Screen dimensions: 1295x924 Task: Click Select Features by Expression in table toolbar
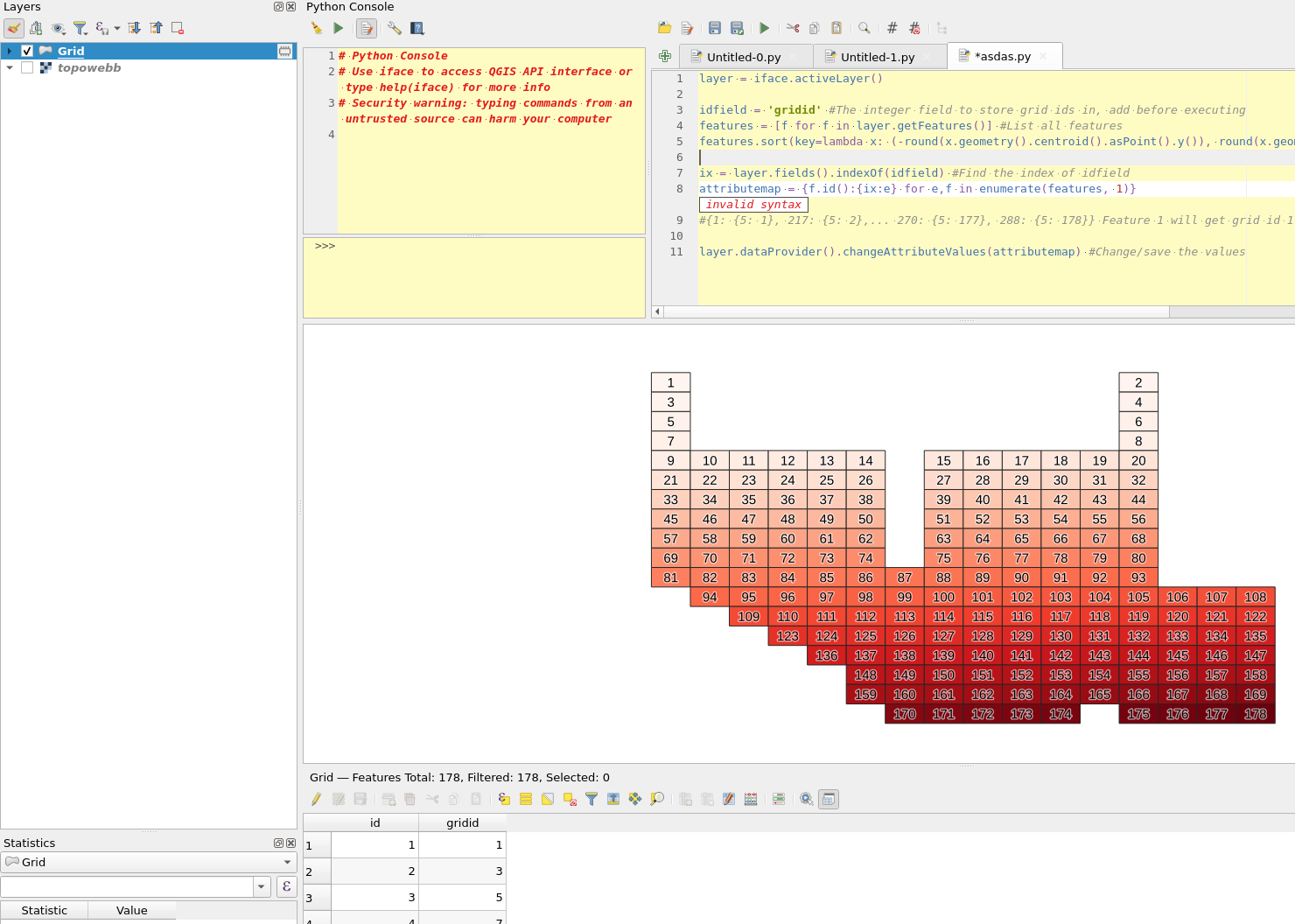(504, 799)
